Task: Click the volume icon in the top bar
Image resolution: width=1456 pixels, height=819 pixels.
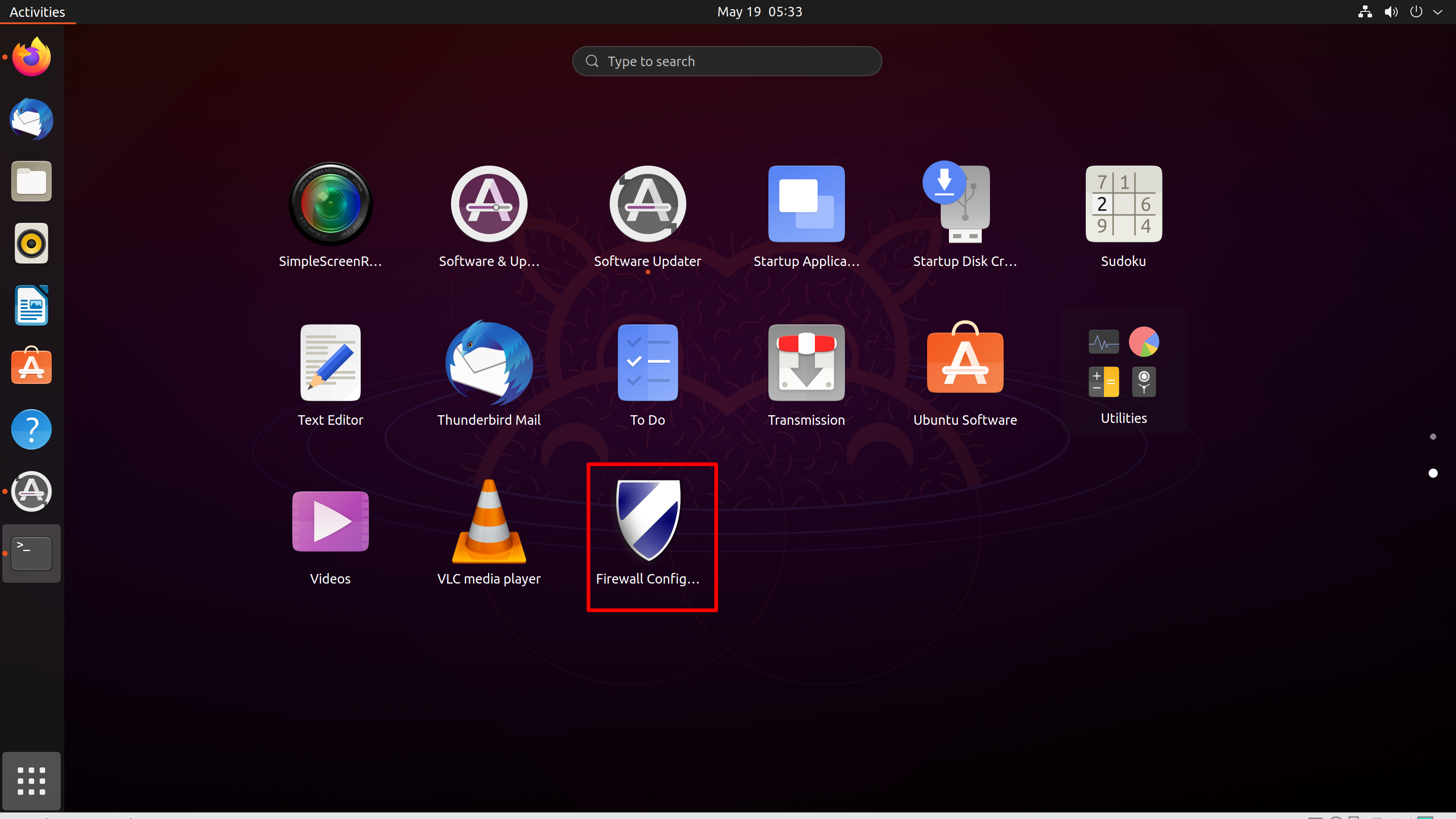Action: [1390, 12]
